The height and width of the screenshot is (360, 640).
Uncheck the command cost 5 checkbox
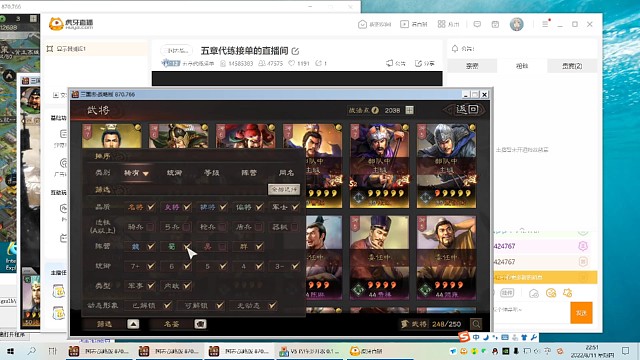click(223, 266)
